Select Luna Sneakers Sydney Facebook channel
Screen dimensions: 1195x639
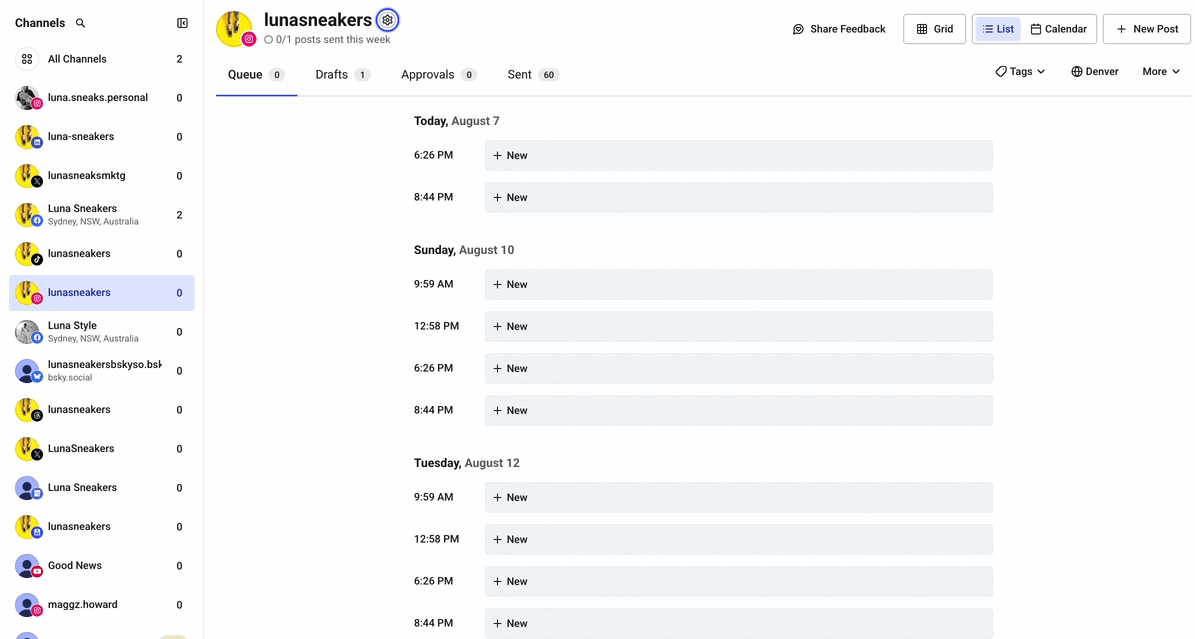pyautogui.click(x=101, y=215)
